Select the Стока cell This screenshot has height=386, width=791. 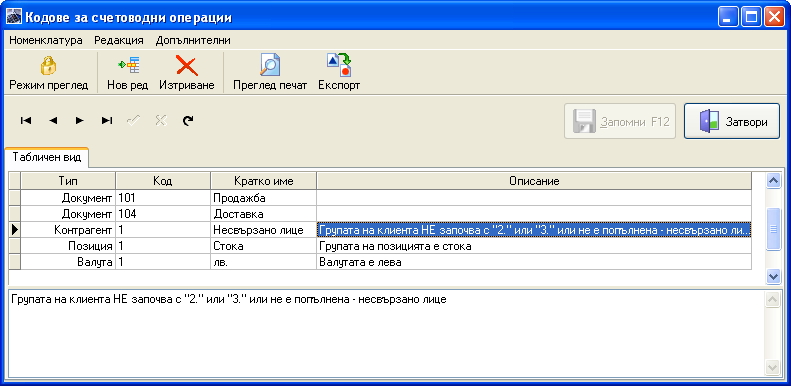point(263,246)
